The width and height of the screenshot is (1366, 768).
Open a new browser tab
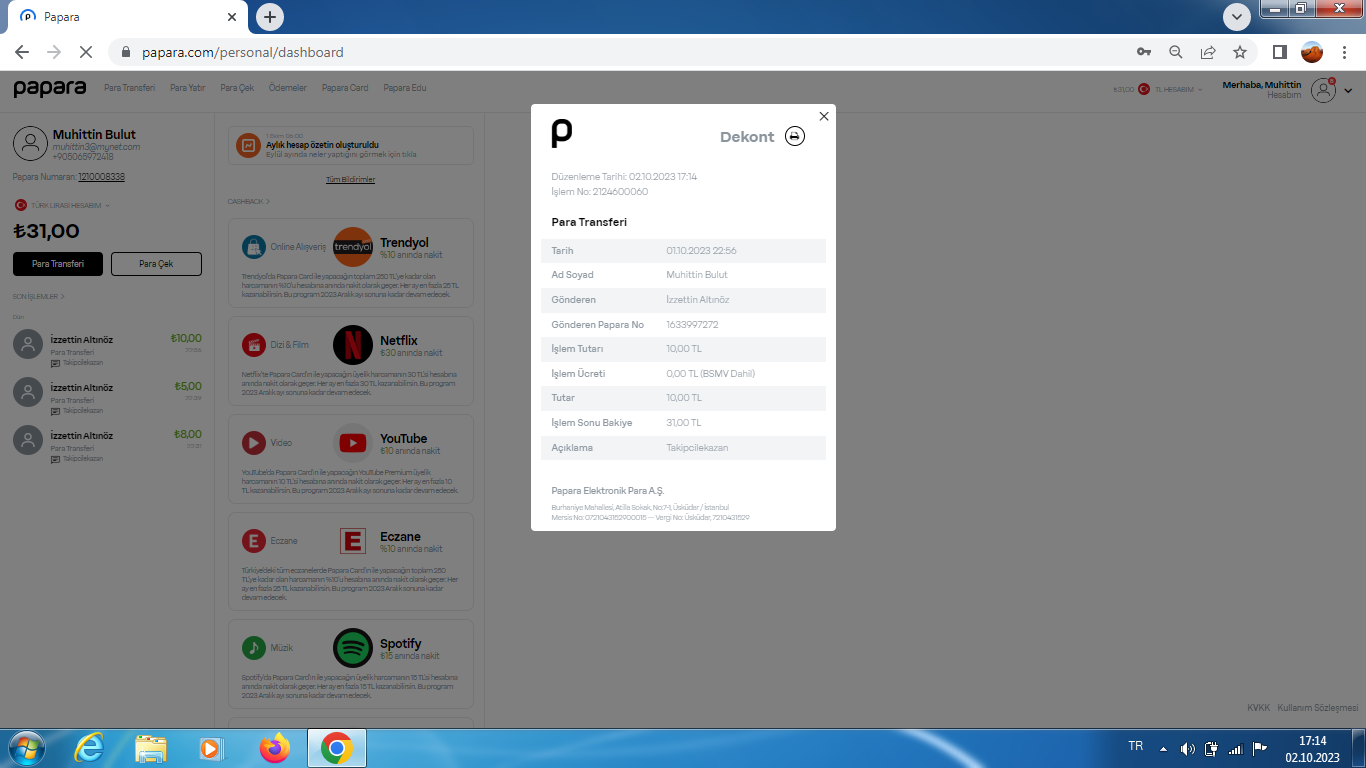pos(269,17)
